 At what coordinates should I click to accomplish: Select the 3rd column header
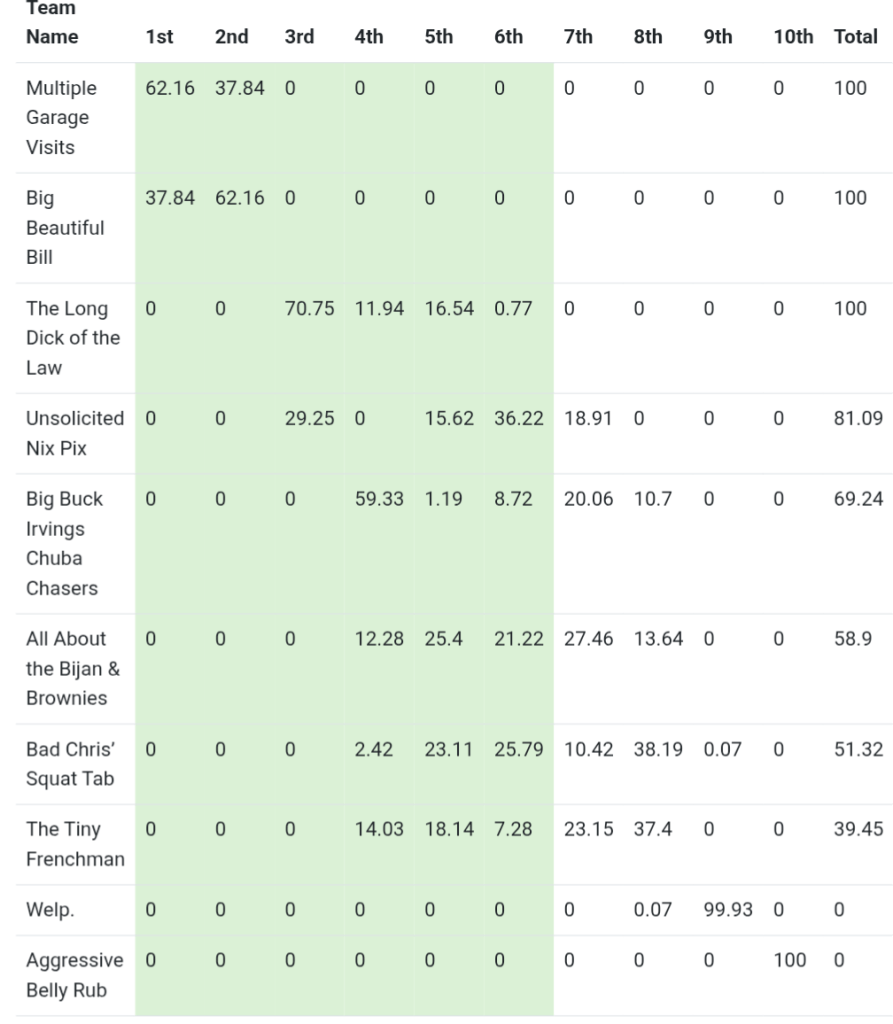click(299, 37)
